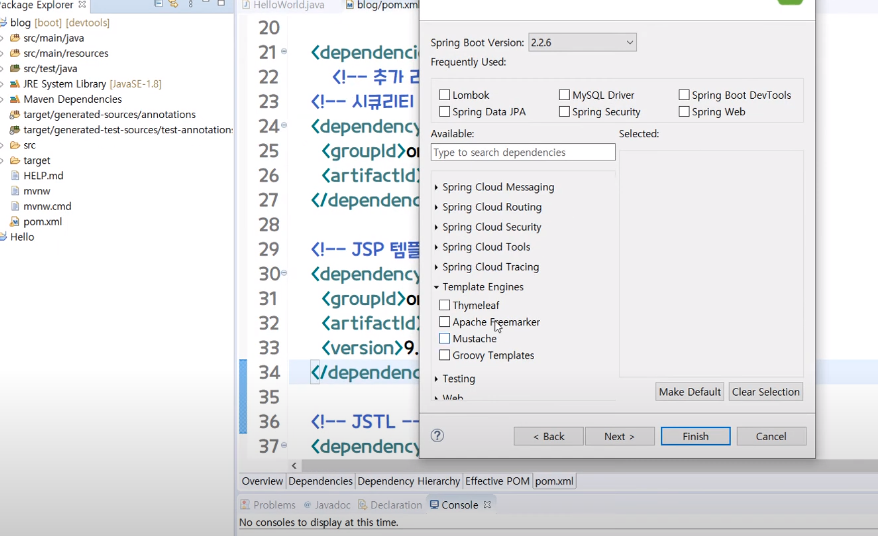Open the Spring Boot Version dropdown

(582, 43)
